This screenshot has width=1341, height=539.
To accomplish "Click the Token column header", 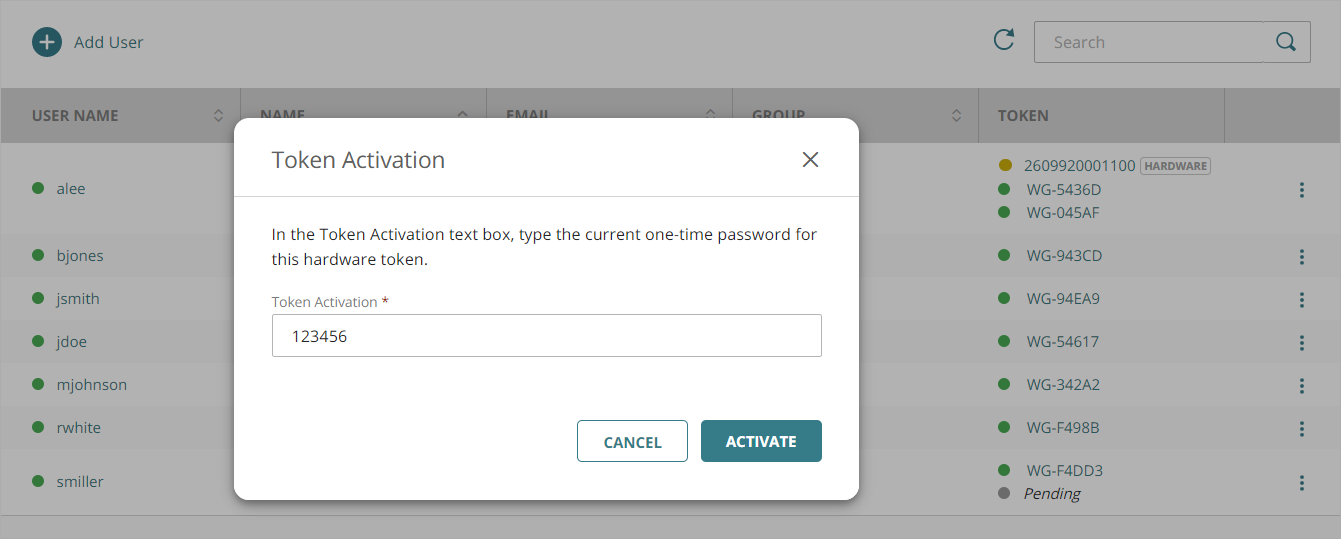I will pyautogui.click(x=1023, y=116).
